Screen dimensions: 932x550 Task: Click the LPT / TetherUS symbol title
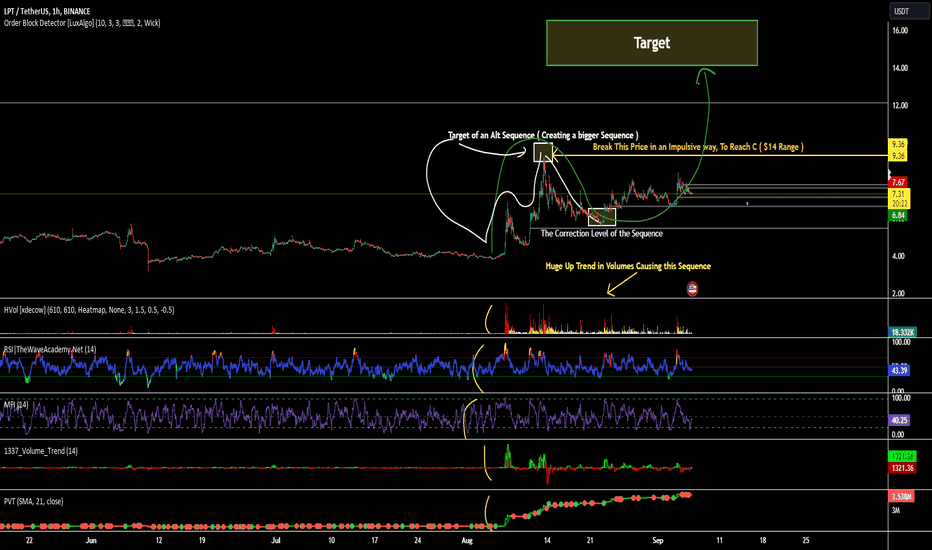click(47, 11)
